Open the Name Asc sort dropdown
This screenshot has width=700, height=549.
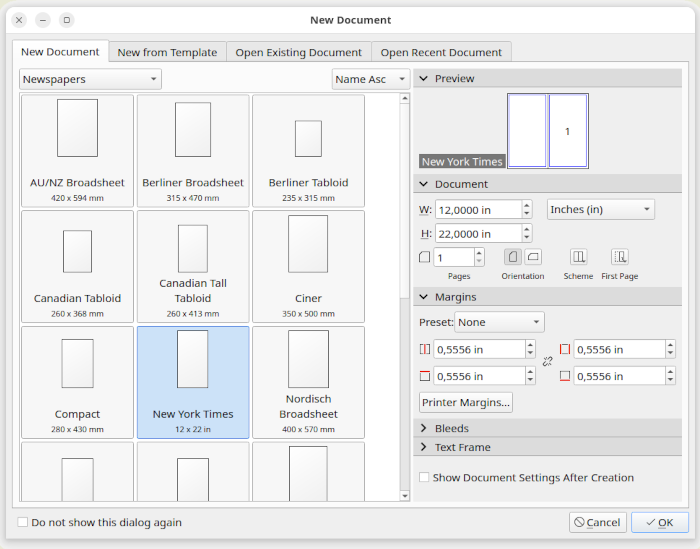pos(371,79)
